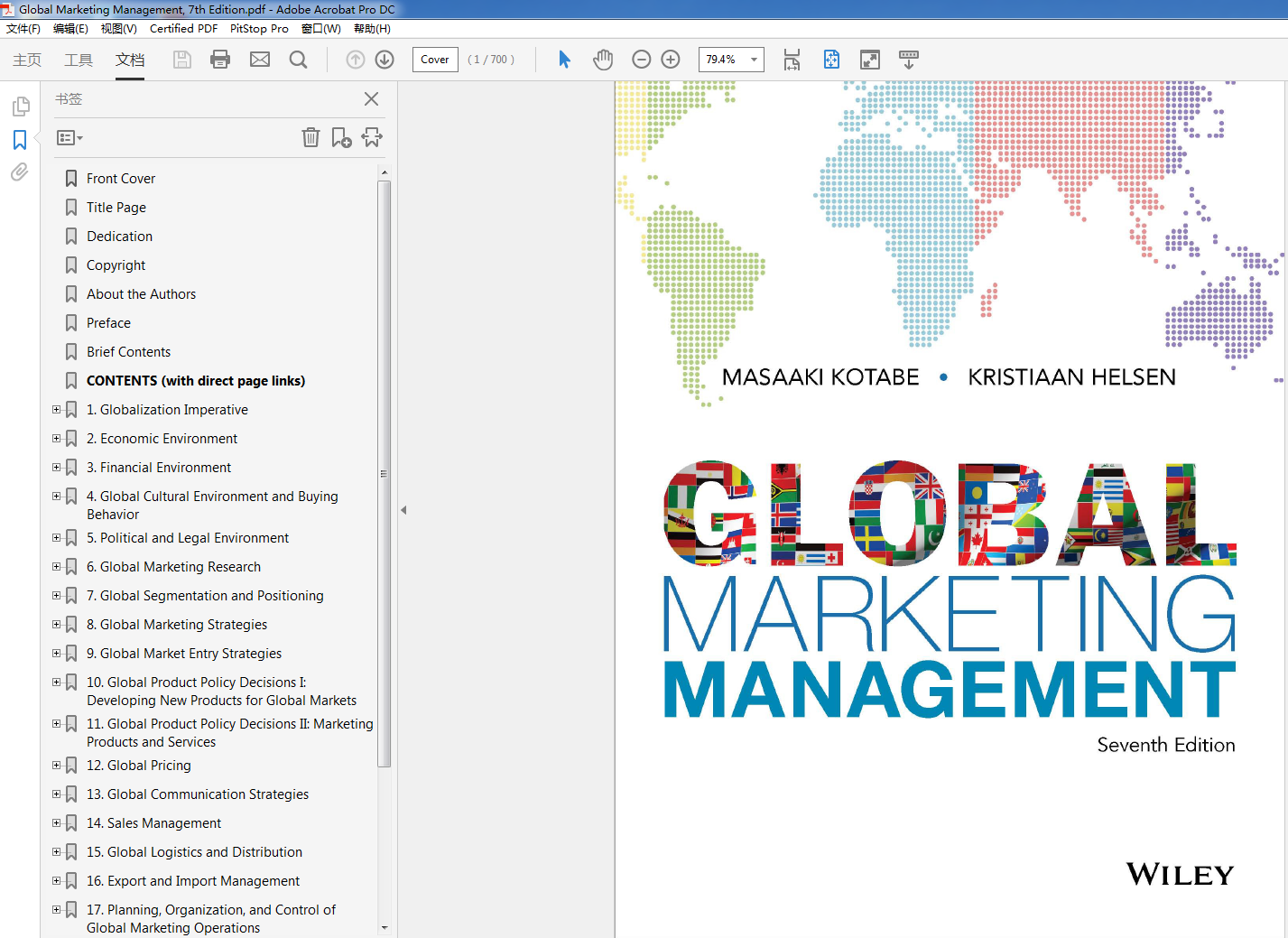The width and height of the screenshot is (1288, 938).
Task: Open 15. Global Logistics and Distribution
Action: tap(194, 852)
